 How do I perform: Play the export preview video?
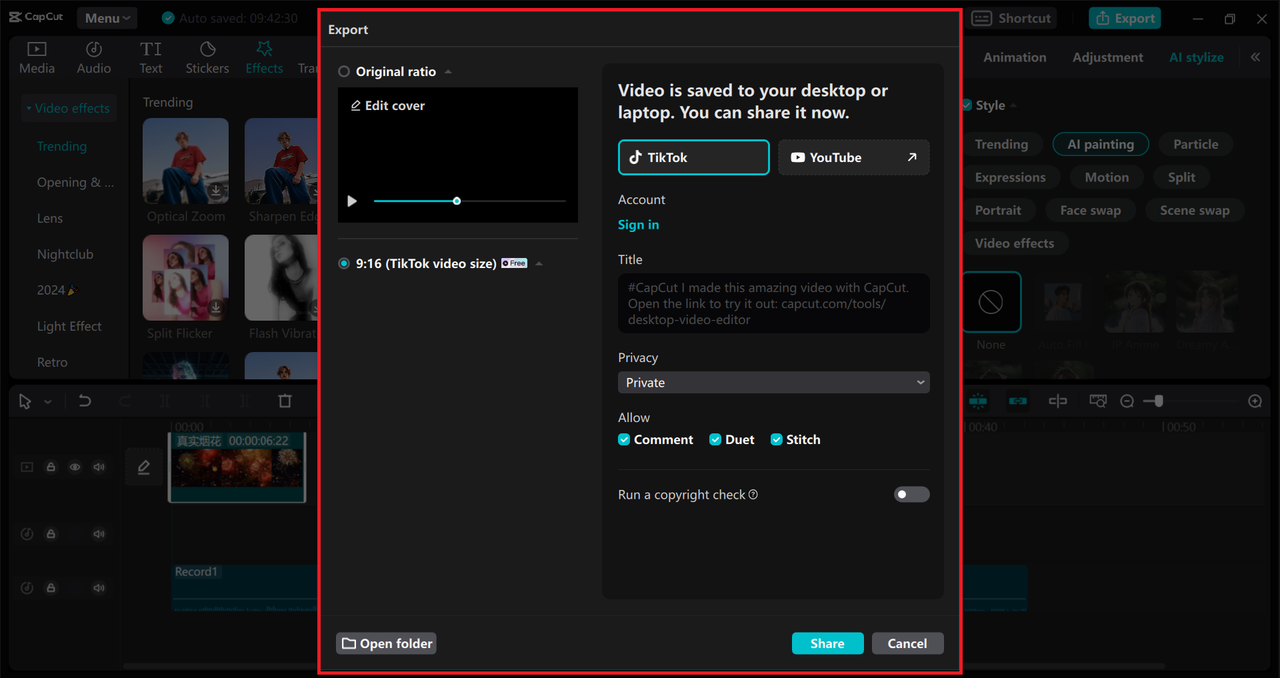pyautogui.click(x=352, y=201)
